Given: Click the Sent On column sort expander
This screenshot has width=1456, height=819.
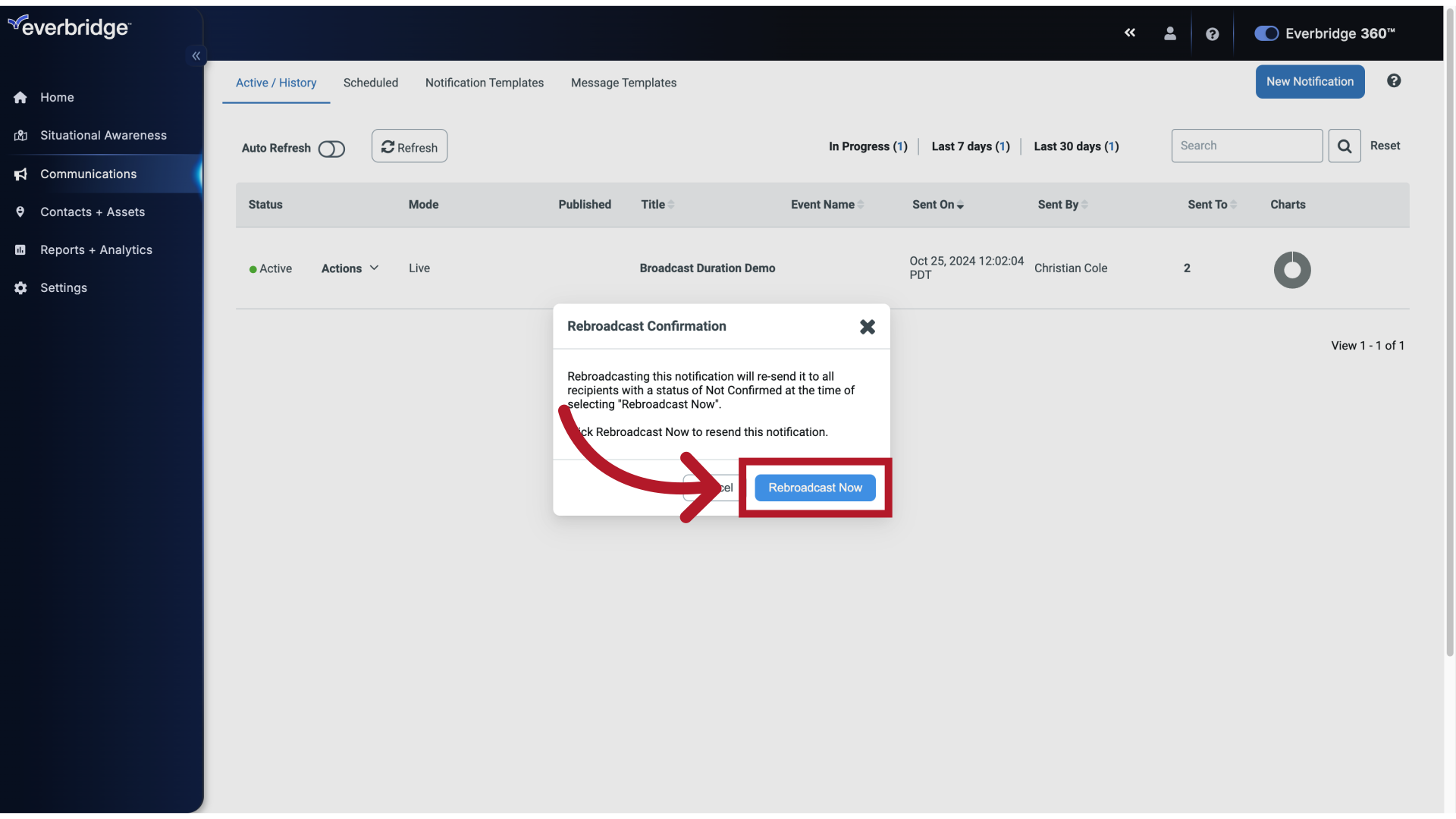Looking at the screenshot, I should pos(960,204).
